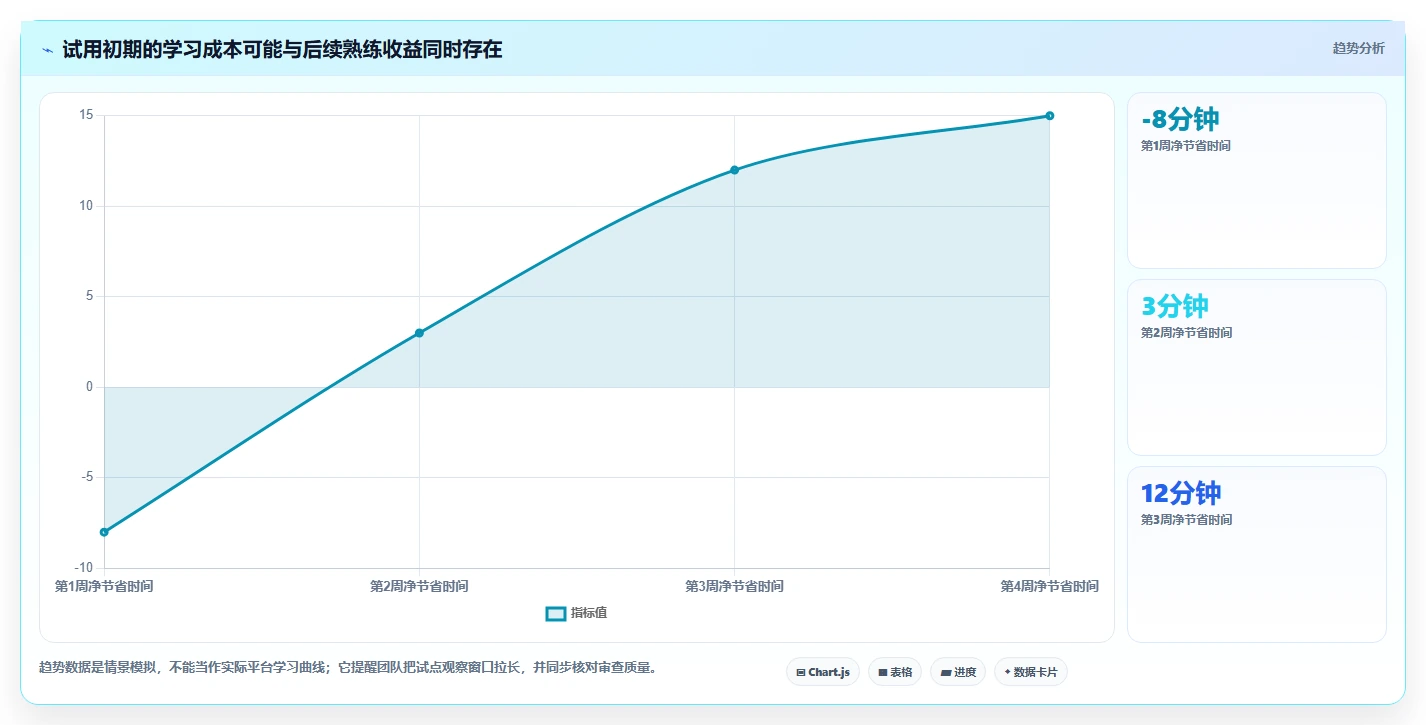Click the x-axis label 第3周净节省时间
The width and height of the screenshot is (1426, 725).
click(x=734, y=586)
